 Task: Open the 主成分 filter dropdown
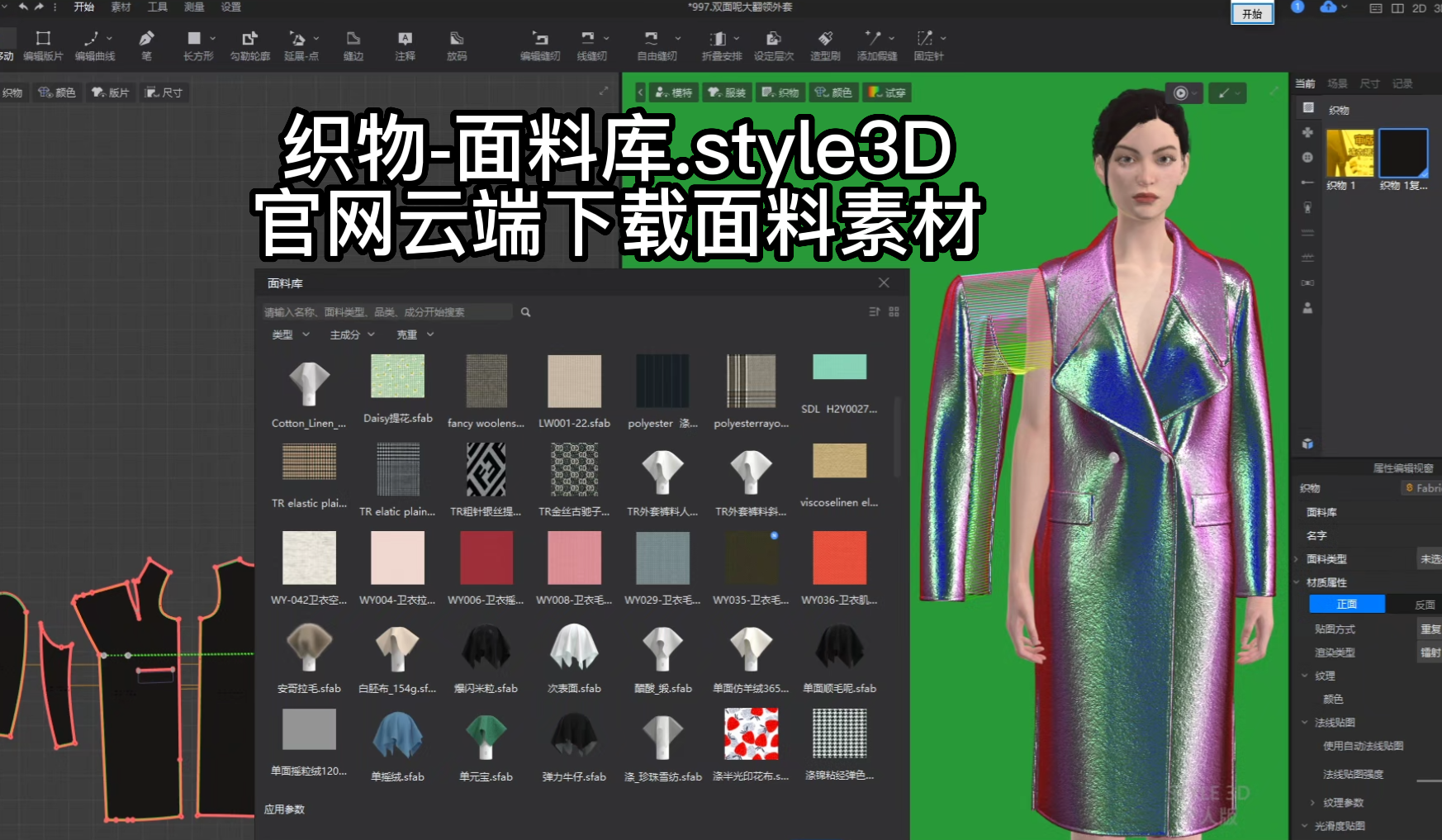[x=353, y=335]
